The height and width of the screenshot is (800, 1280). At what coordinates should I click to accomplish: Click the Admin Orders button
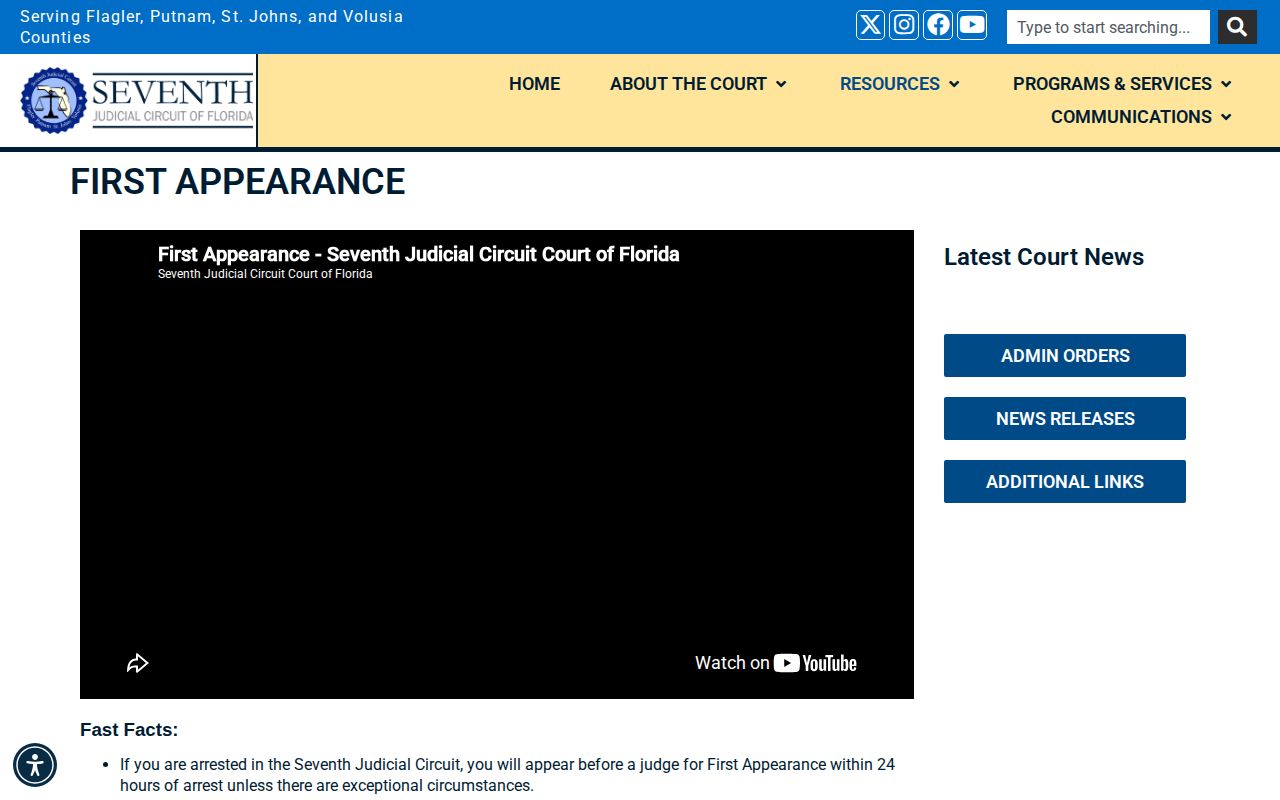pyautogui.click(x=1065, y=355)
